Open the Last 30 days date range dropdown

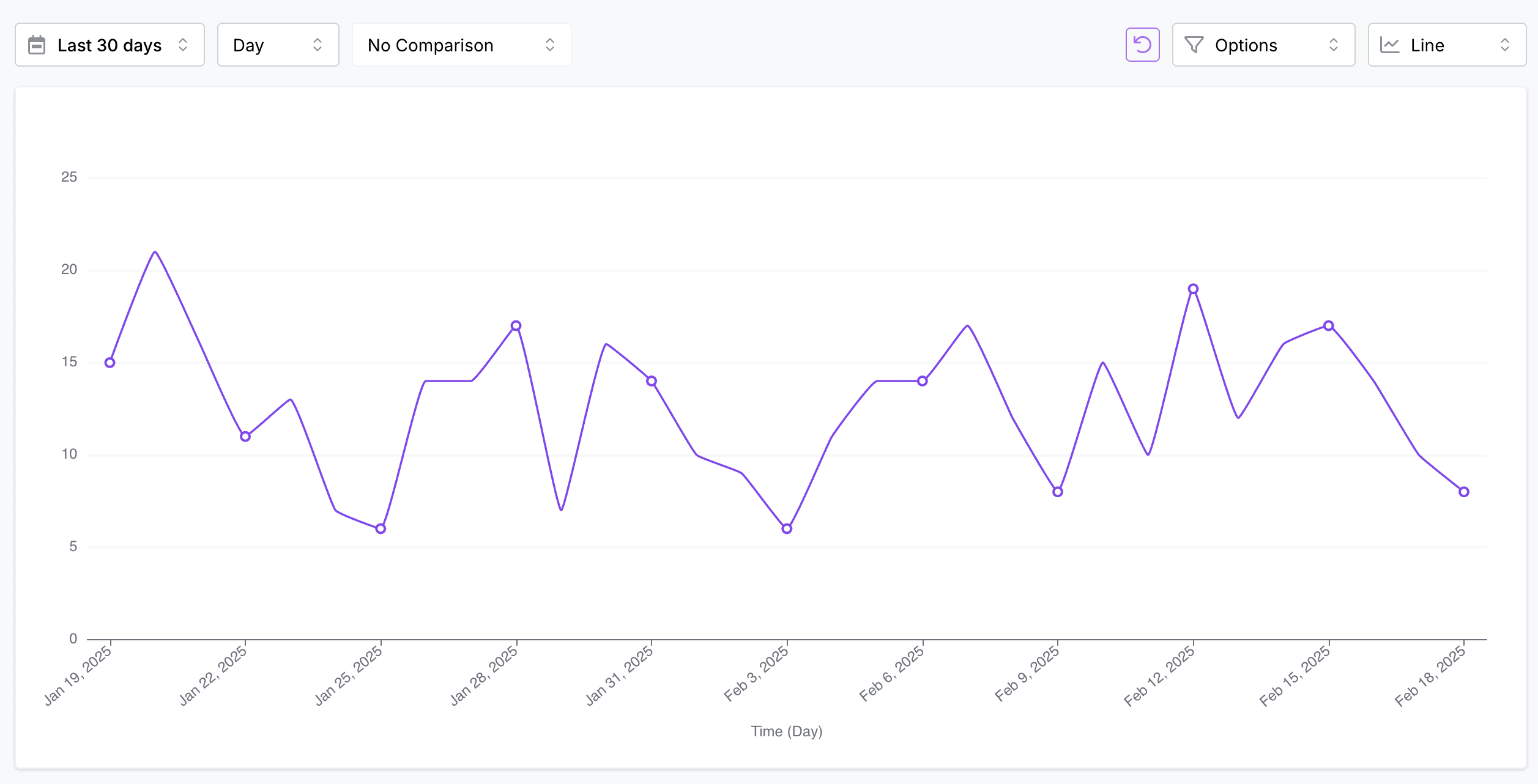click(109, 45)
